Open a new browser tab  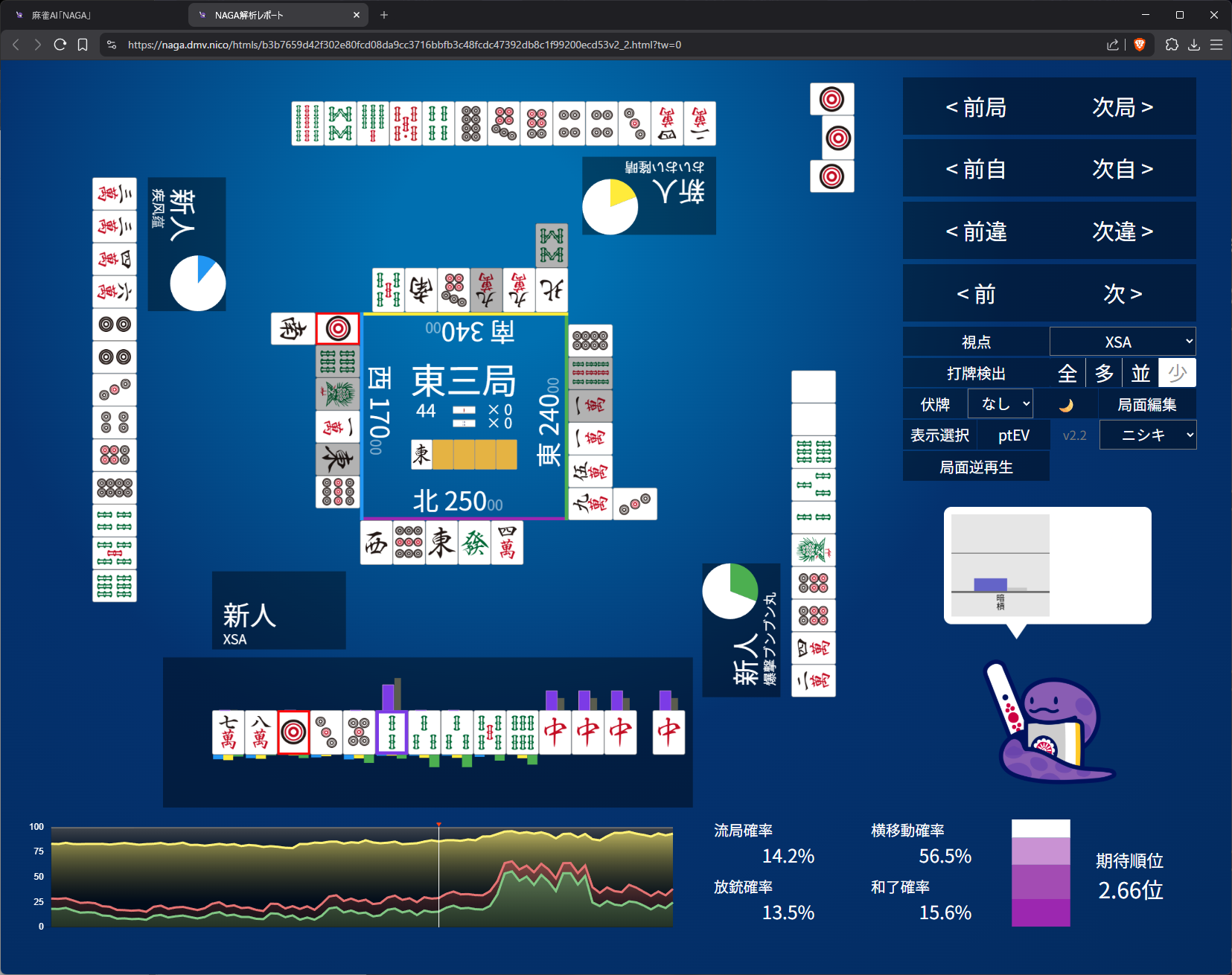click(x=384, y=15)
